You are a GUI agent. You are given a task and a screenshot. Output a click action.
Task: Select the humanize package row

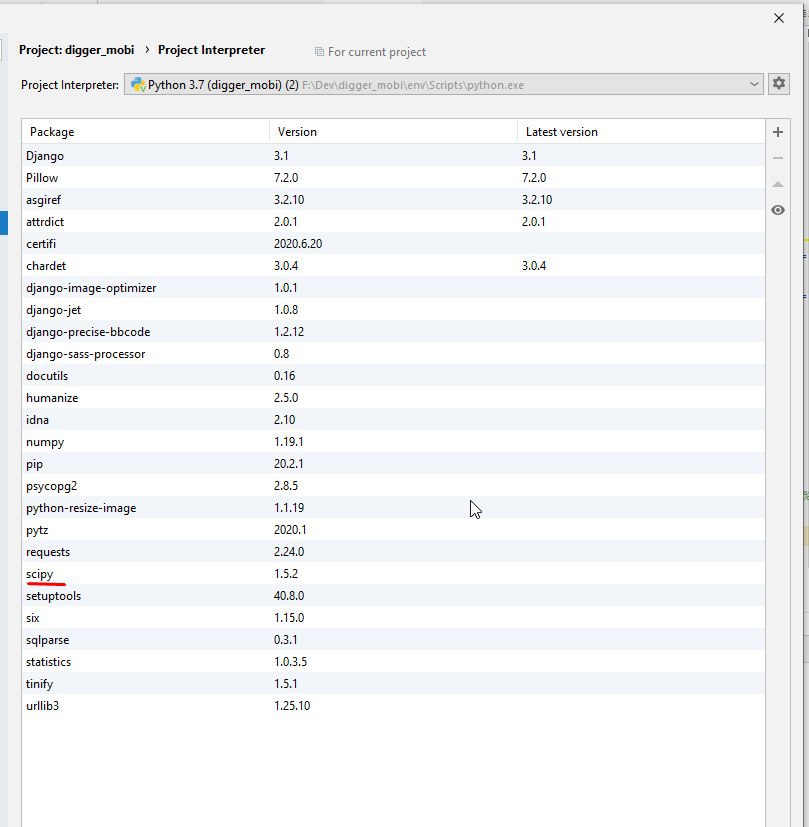click(393, 398)
